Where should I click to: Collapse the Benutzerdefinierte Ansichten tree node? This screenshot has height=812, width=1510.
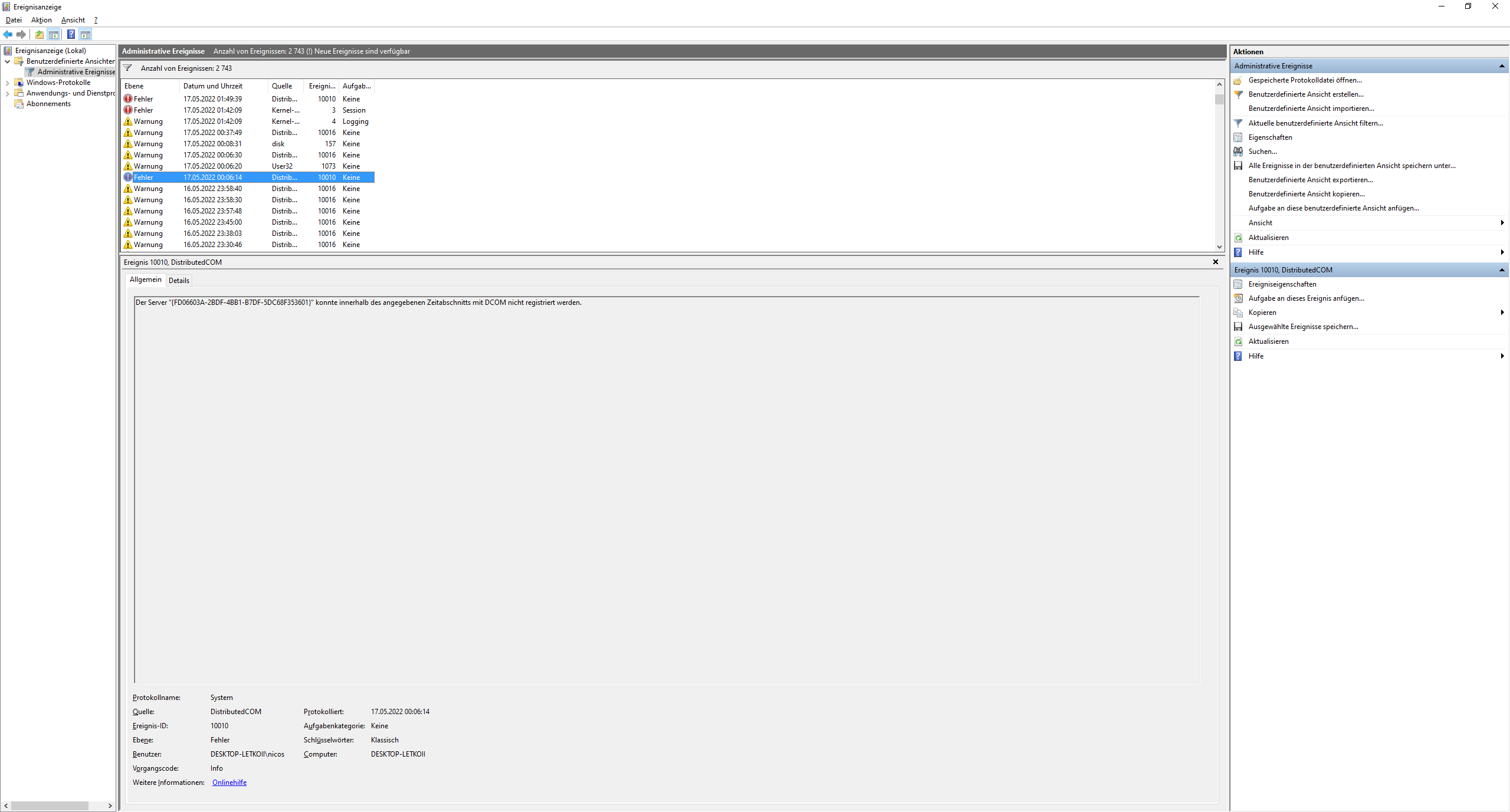tap(7, 61)
